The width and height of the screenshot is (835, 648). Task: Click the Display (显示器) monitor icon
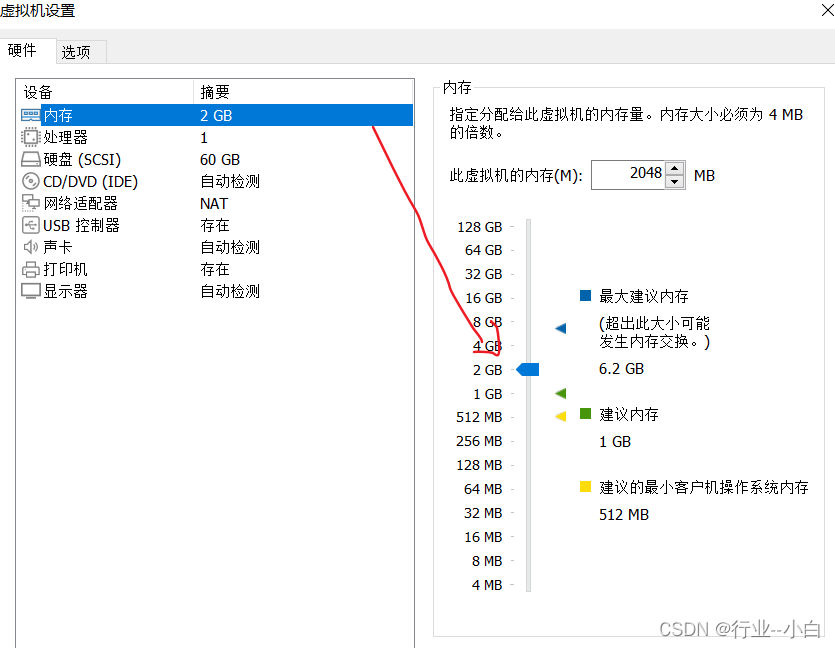[x=30, y=291]
